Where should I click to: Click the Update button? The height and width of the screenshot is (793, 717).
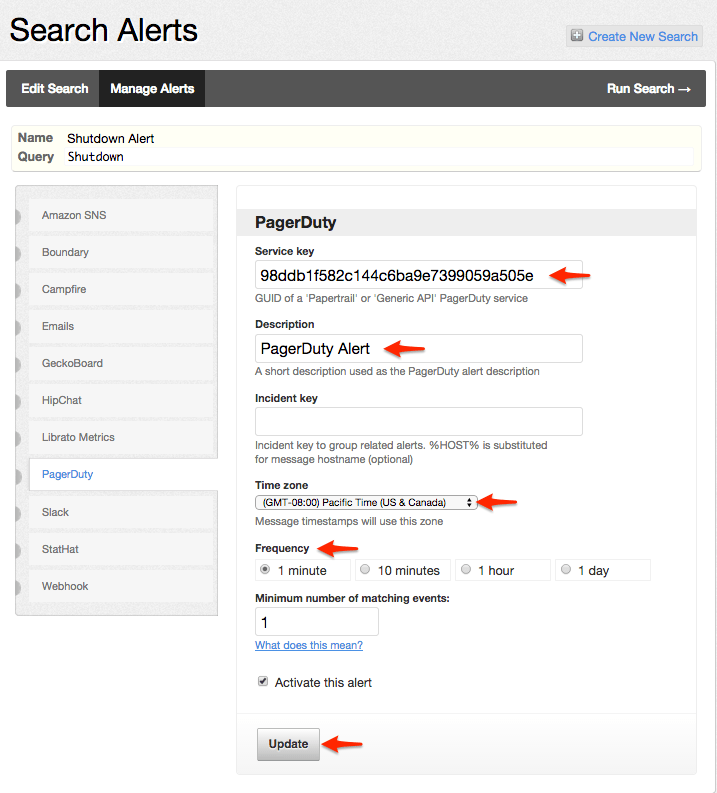click(x=288, y=744)
